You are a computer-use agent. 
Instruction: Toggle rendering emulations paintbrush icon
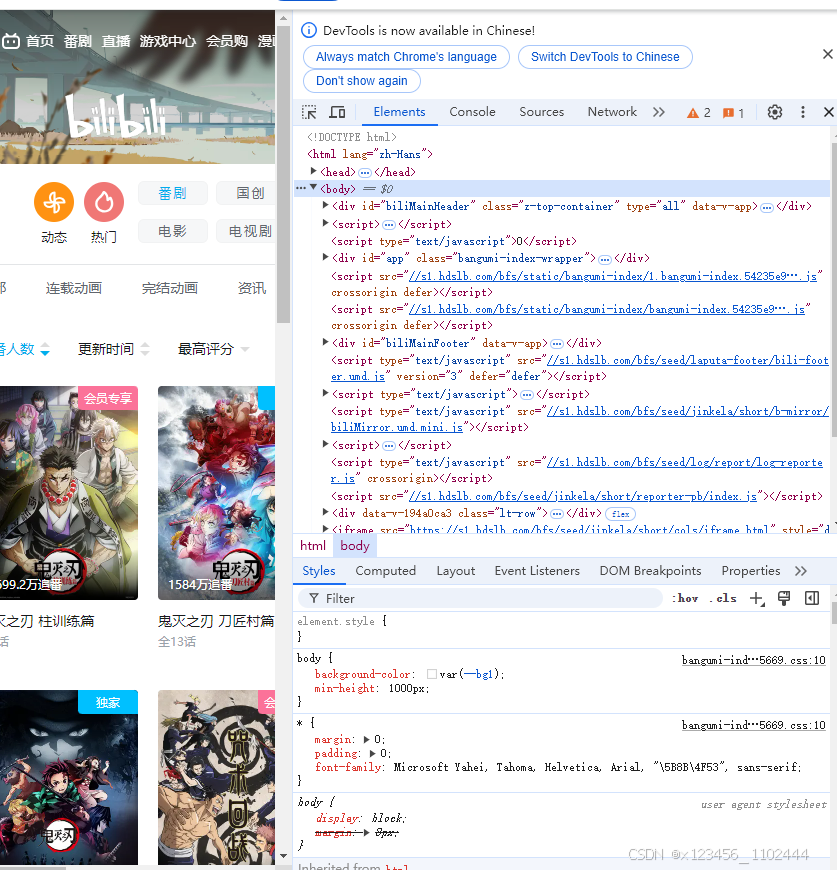784,598
